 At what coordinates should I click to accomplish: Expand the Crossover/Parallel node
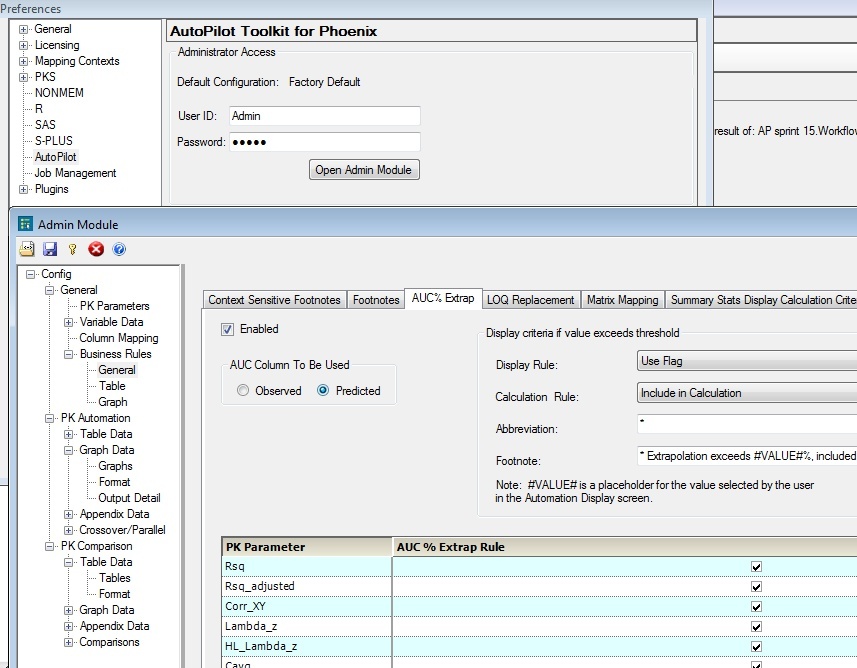tap(68, 530)
